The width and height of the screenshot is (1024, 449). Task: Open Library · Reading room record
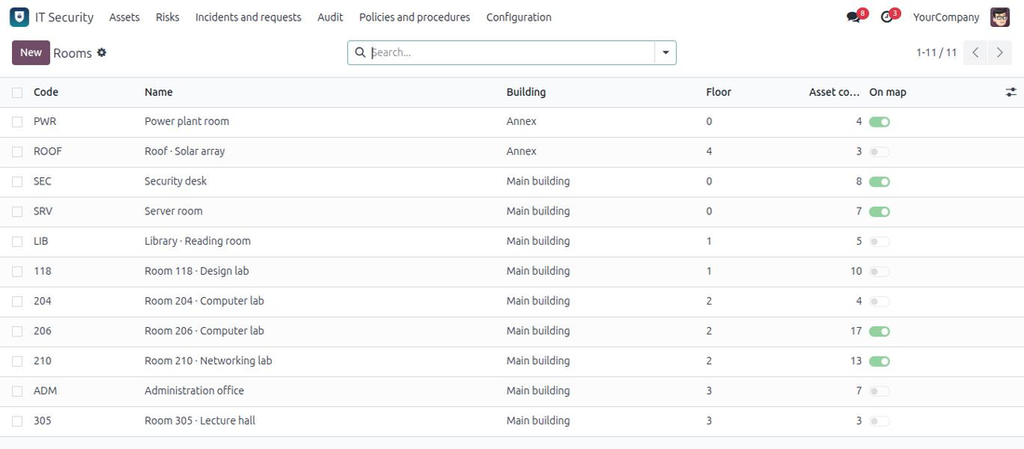click(x=197, y=241)
